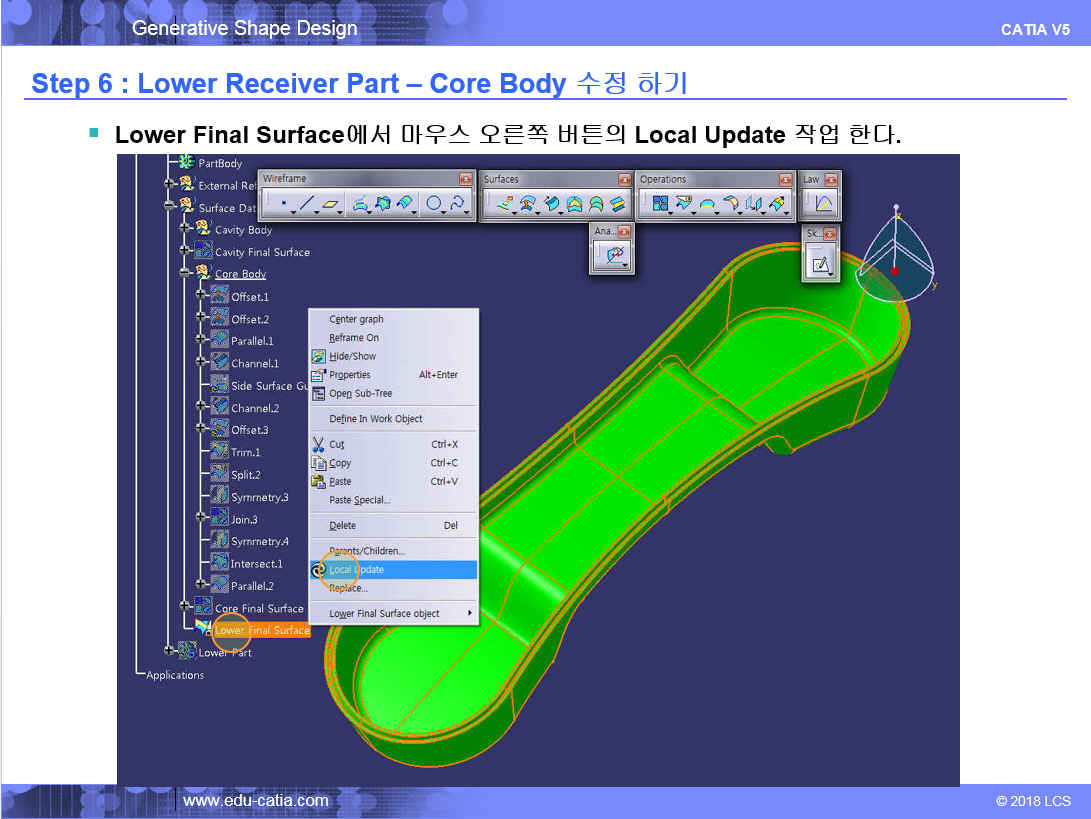Expand the Cavity Body tree node
The width and height of the screenshot is (1091, 819).
click(x=186, y=229)
